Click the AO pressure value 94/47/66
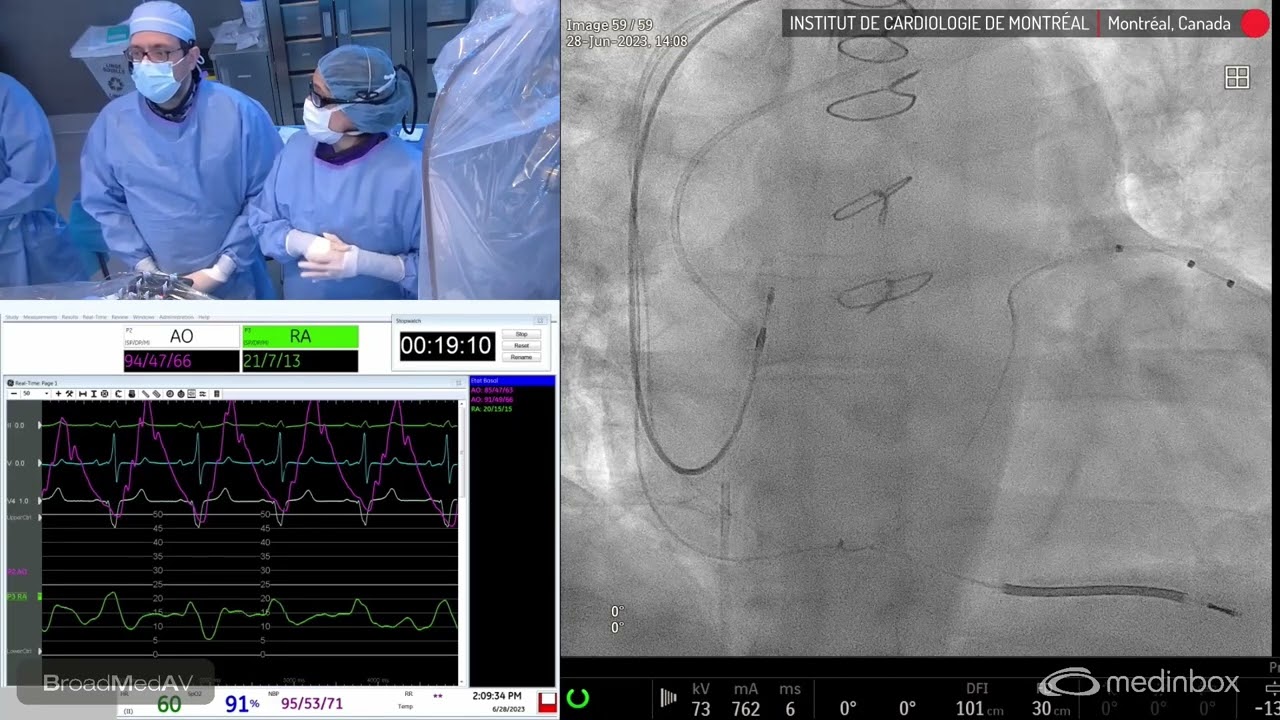The image size is (1280, 720). (157, 361)
